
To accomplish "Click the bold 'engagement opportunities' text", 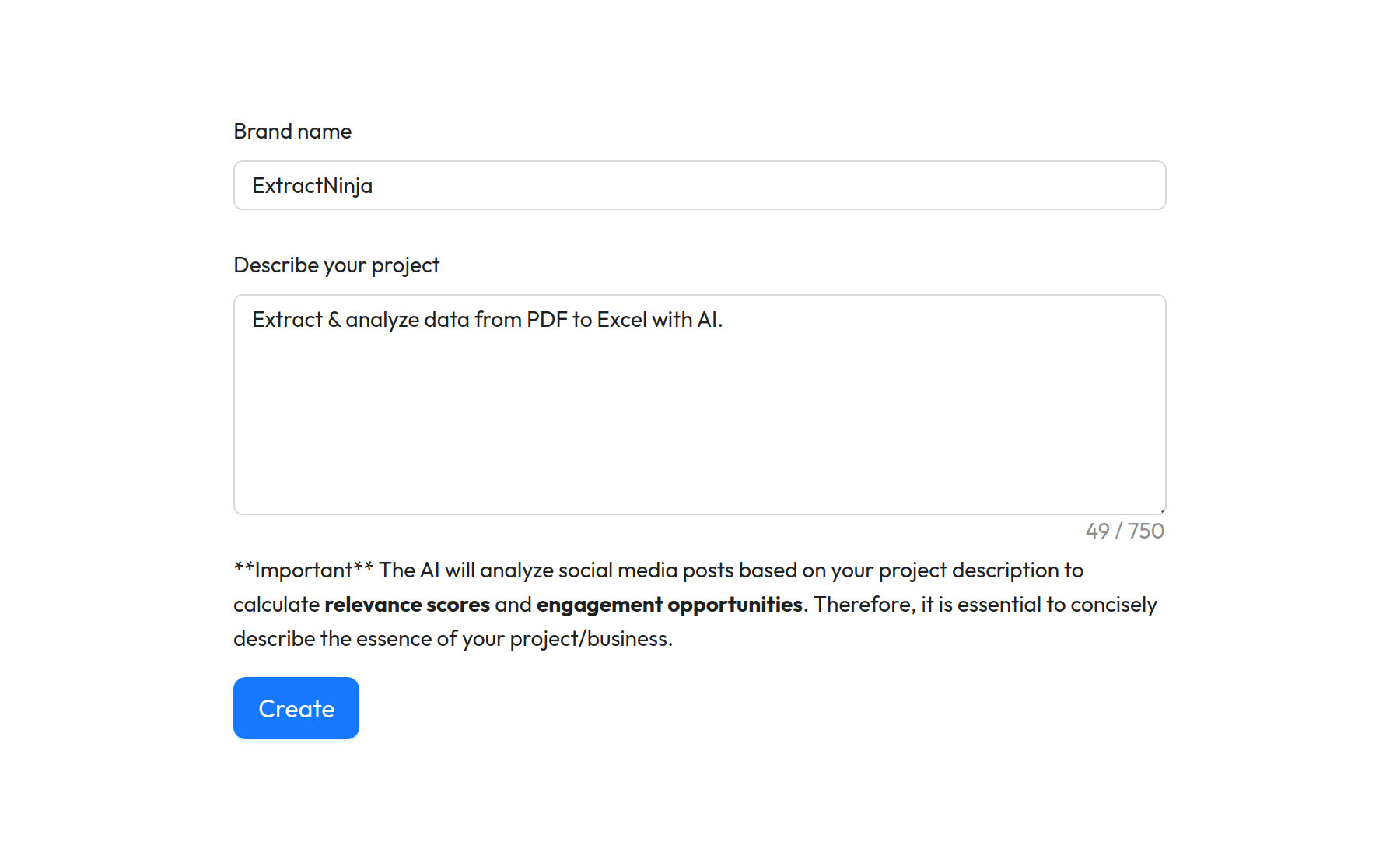I will coord(669,605).
